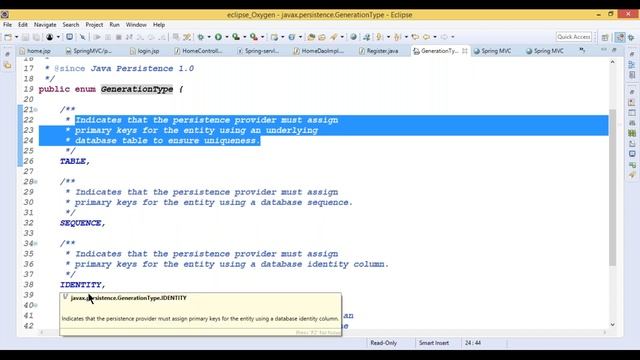
Task: Click the SEQUENCE enum constant
Action: tap(81, 223)
